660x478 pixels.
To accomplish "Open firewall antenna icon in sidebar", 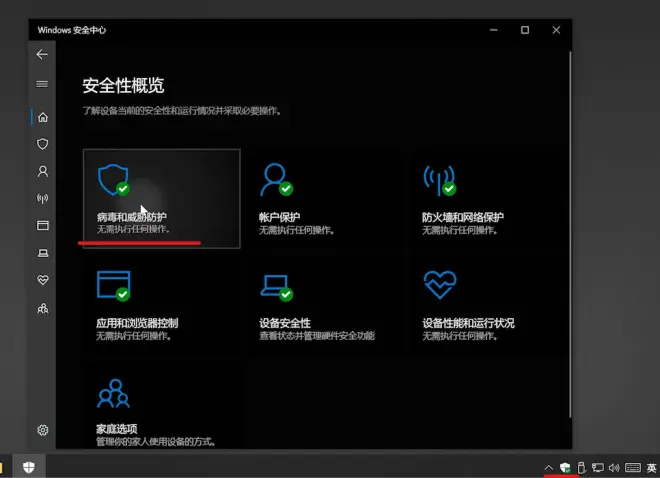I will pyautogui.click(x=43, y=198).
